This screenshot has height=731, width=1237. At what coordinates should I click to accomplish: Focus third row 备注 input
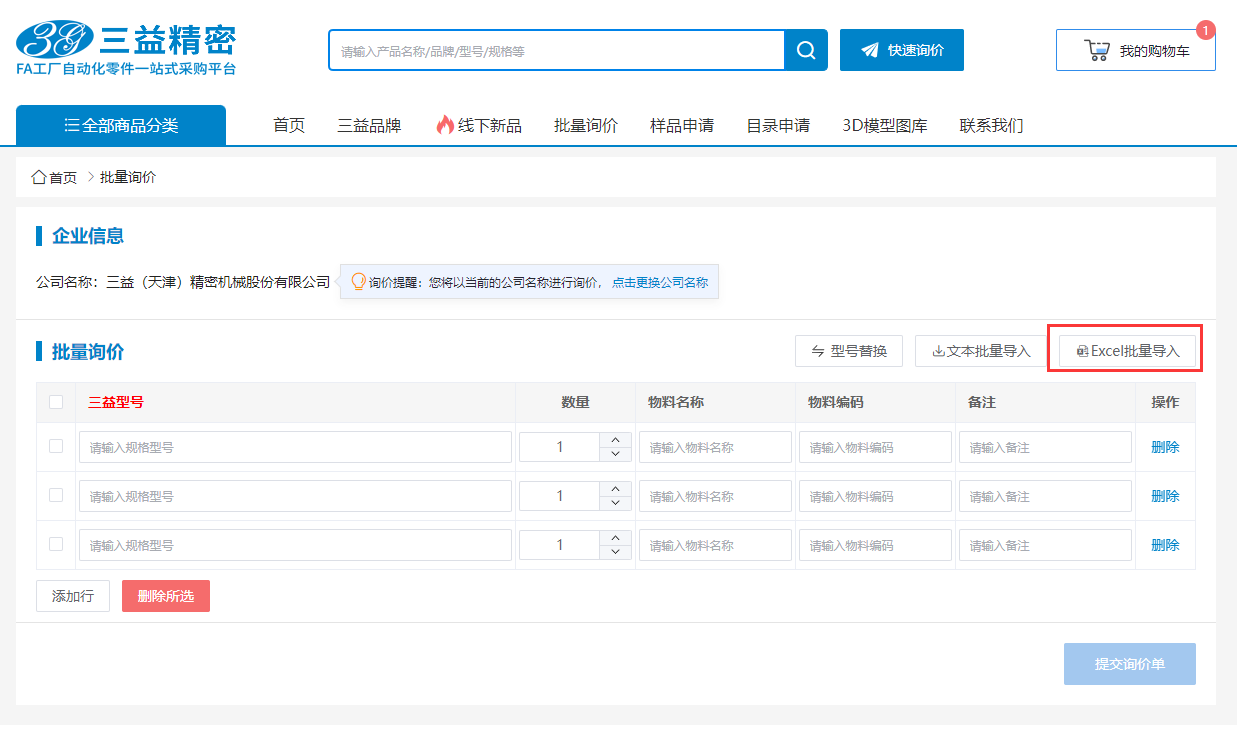1045,545
